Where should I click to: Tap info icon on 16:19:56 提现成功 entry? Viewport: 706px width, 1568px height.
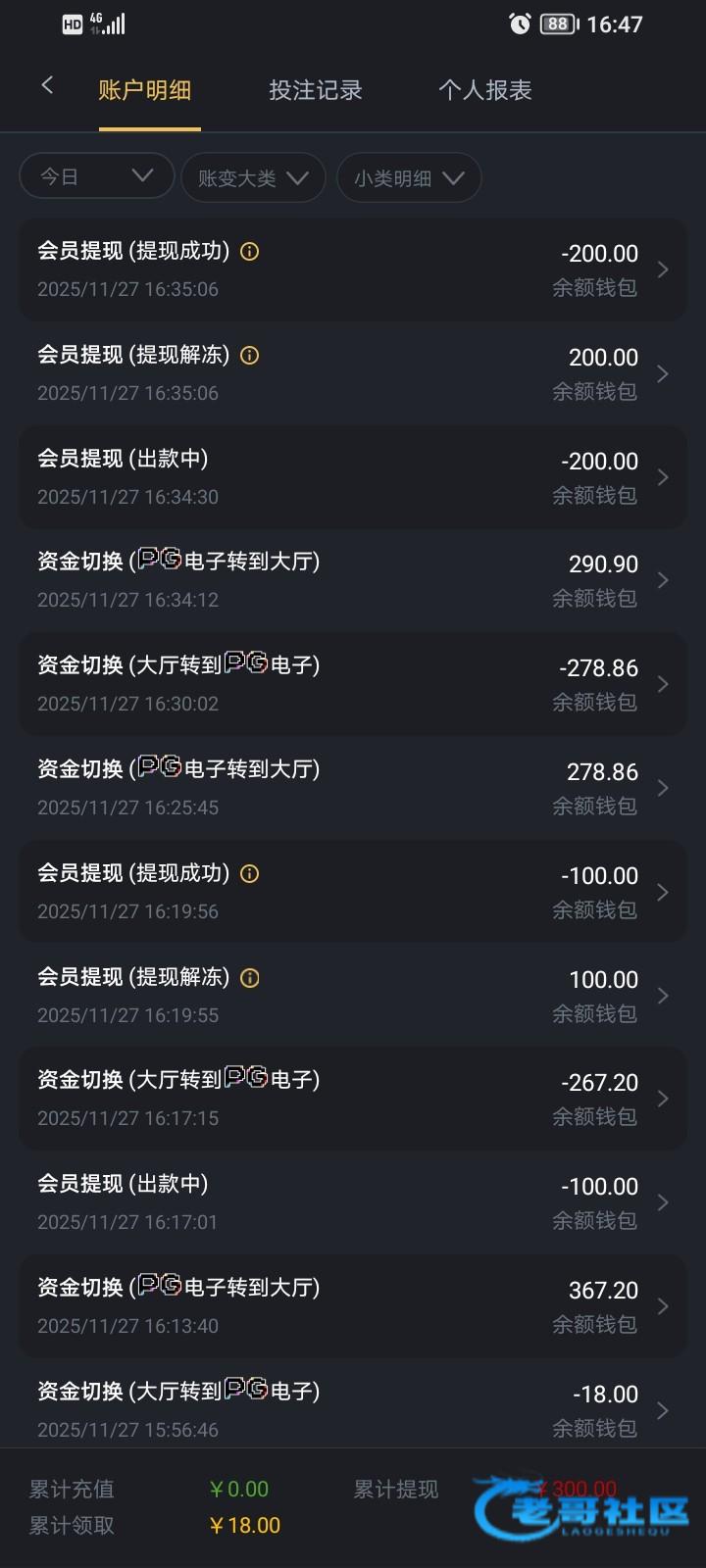[x=250, y=874]
